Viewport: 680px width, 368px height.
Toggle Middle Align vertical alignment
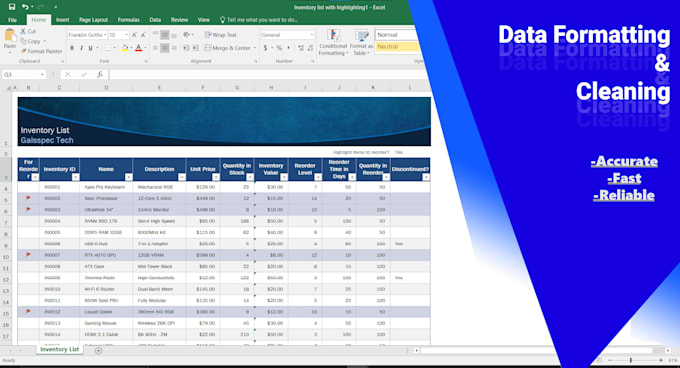[x=165, y=35]
